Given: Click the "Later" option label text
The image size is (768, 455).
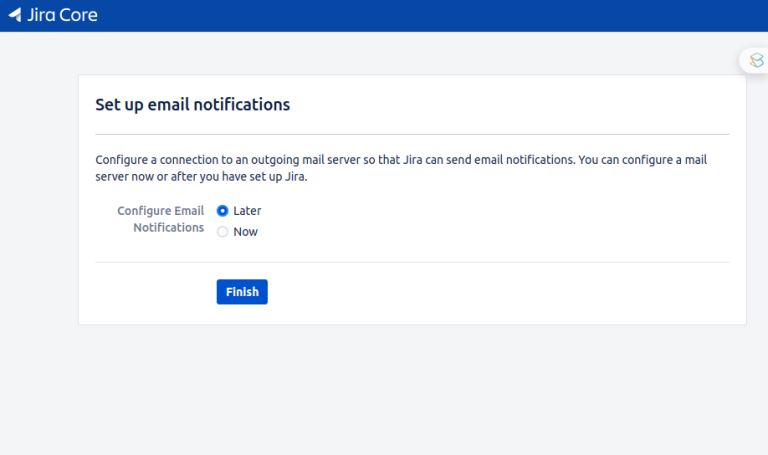Looking at the screenshot, I should [x=247, y=211].
